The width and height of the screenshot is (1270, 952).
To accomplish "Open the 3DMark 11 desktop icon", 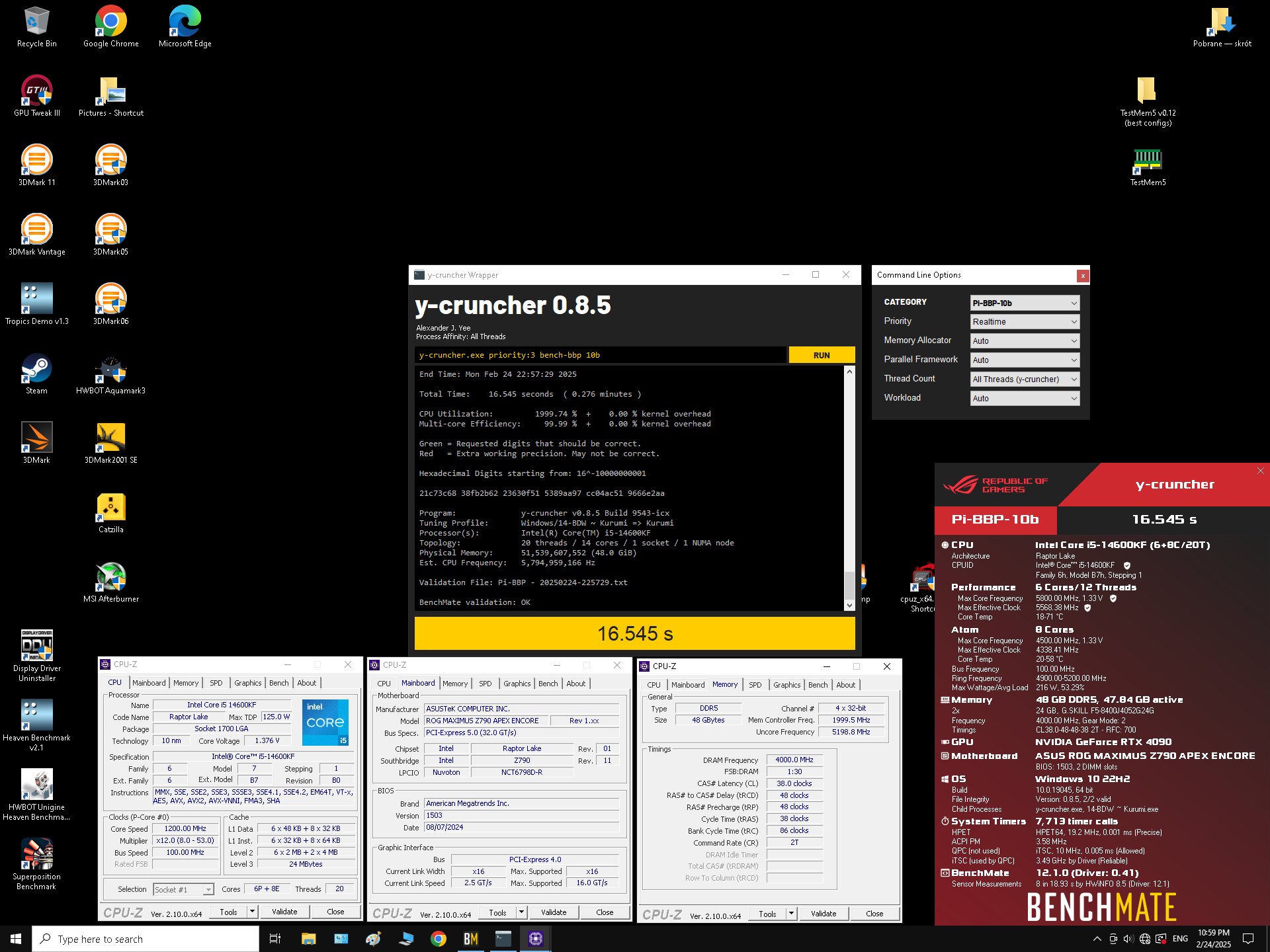I will tap(36, 167).
